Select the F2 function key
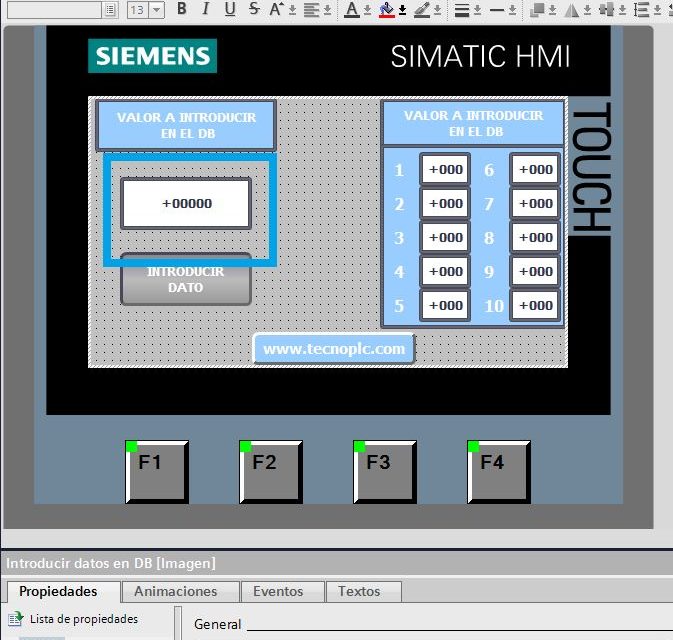 pyautogui.click(x=271, y=472)
